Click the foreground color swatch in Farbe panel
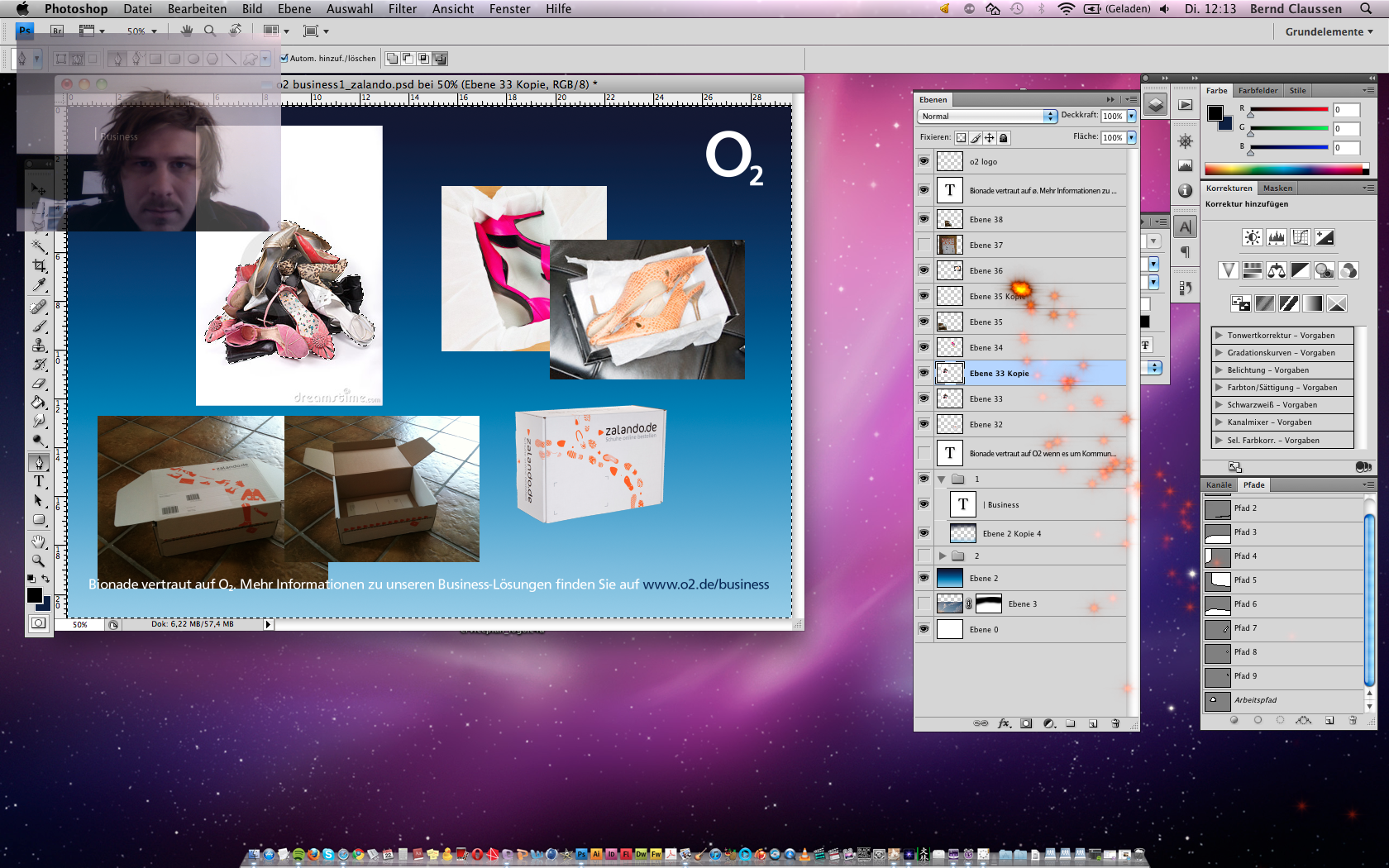This screenshot has width=1389, height=868. pyautogui.click(x=1215, y=113)
